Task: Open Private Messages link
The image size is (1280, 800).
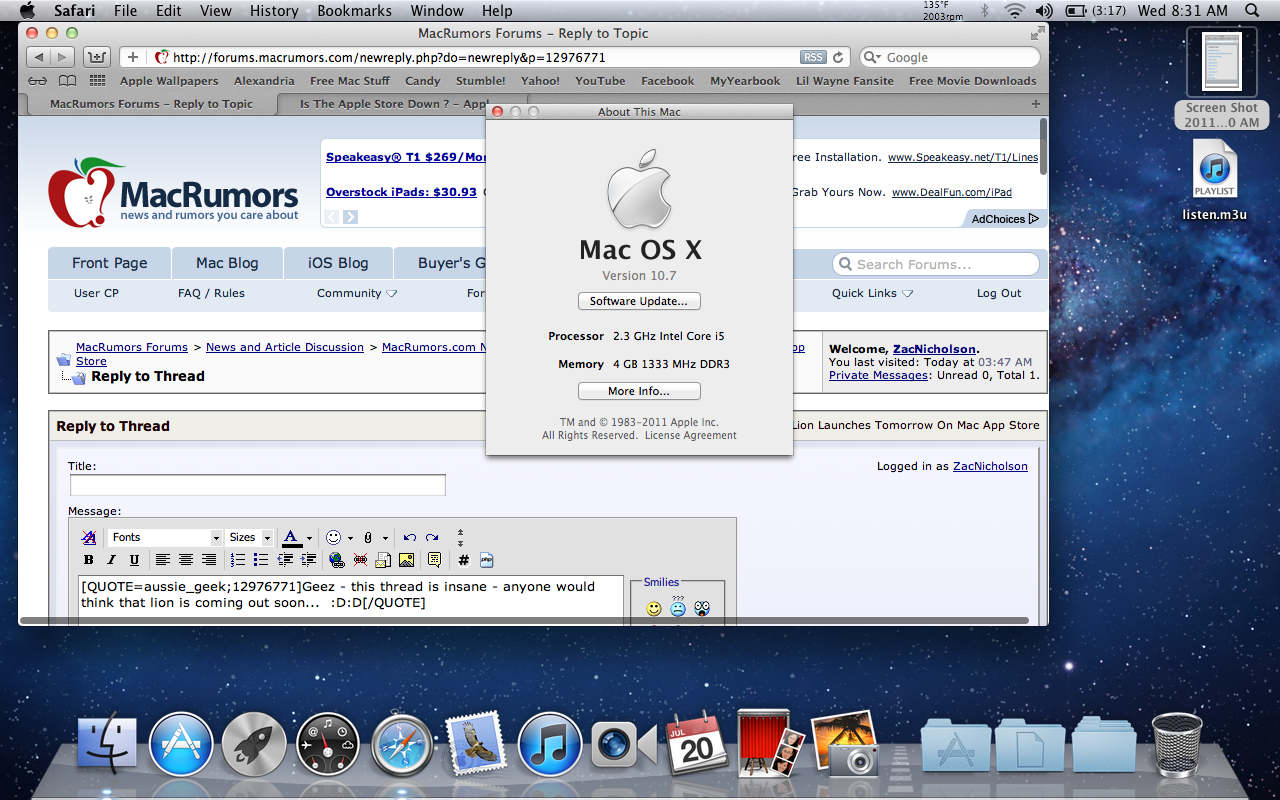Action: pyautogui.click(x=878, y=375)
